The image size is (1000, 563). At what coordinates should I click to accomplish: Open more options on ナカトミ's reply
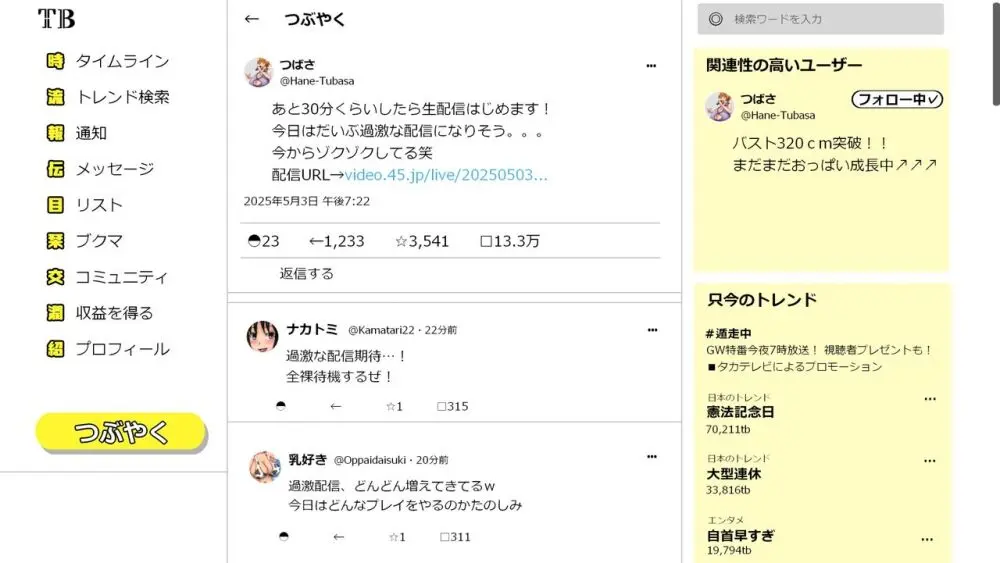[x=652, y=330]
